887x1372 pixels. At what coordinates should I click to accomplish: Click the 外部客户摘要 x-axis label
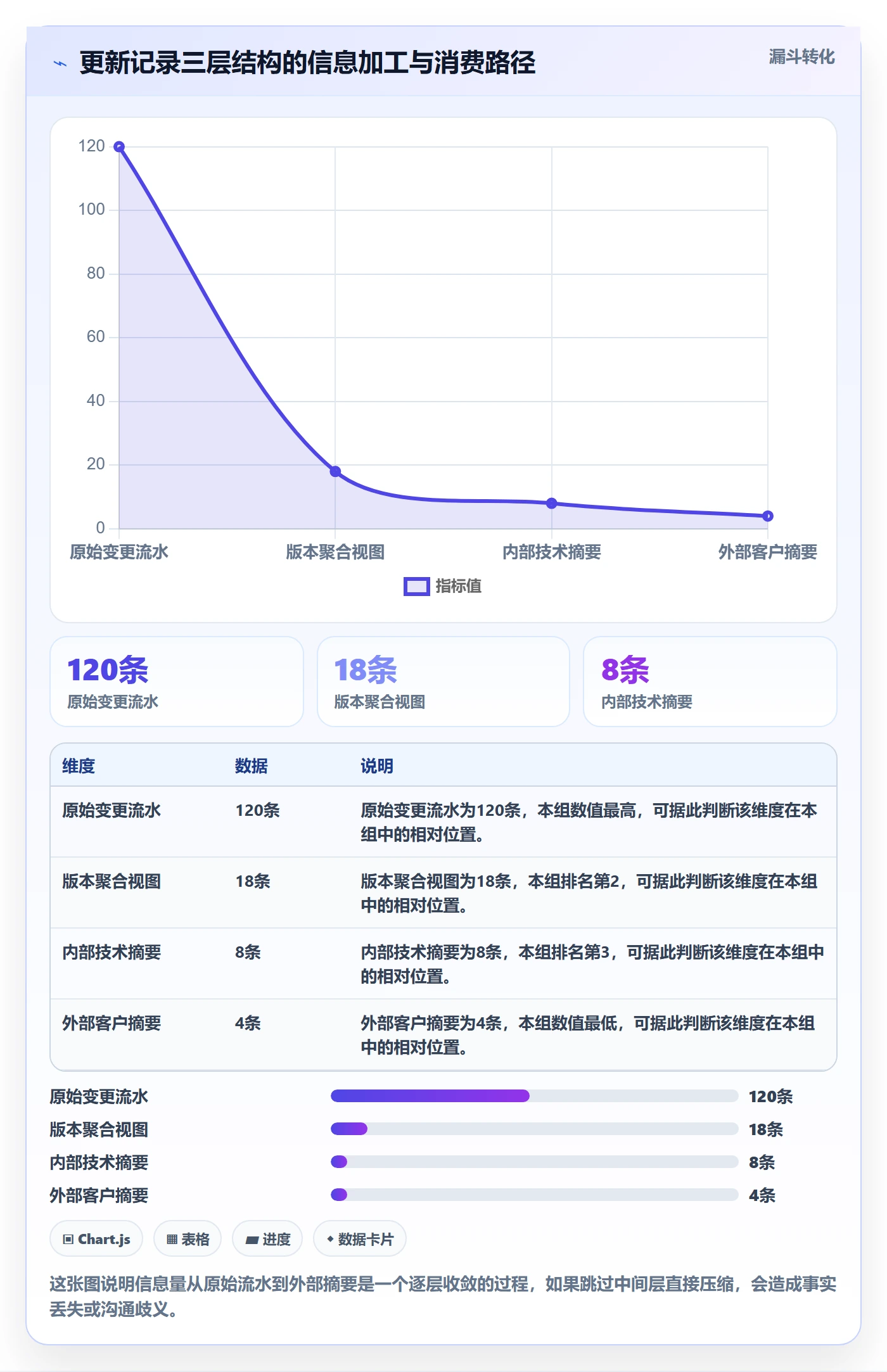[x=768, y=552]
